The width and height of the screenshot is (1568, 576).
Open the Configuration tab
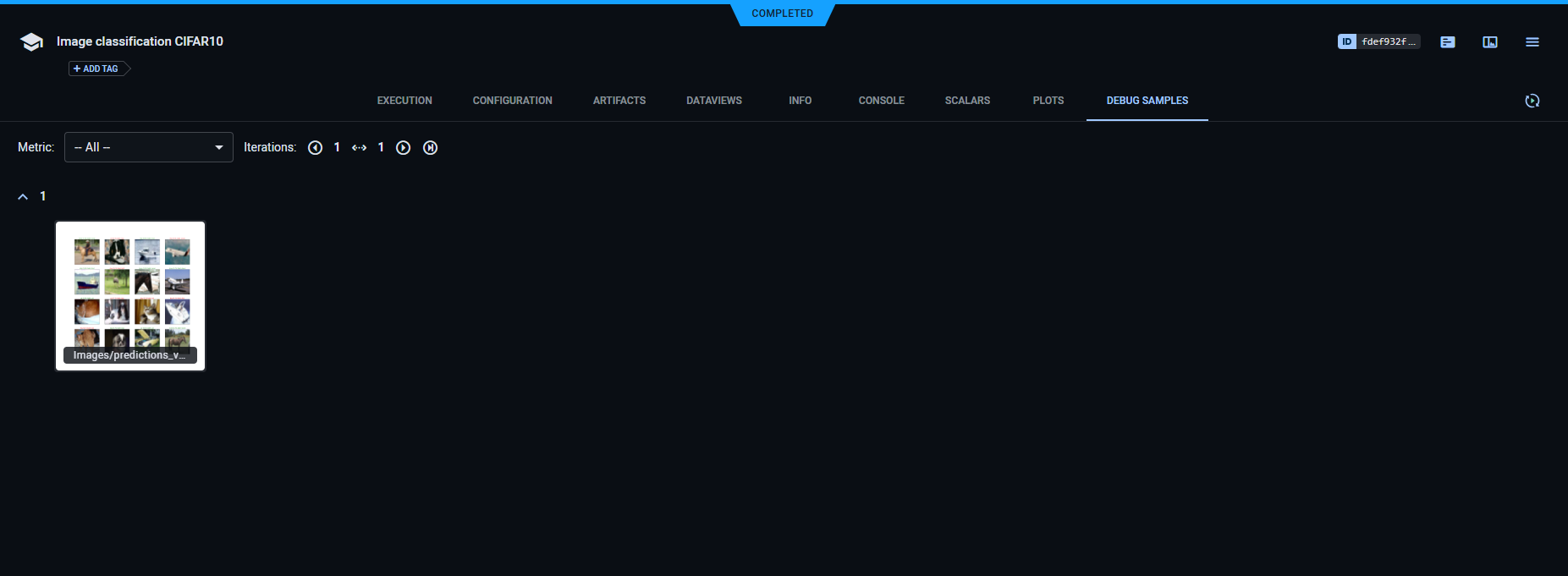tap(512, 101)
